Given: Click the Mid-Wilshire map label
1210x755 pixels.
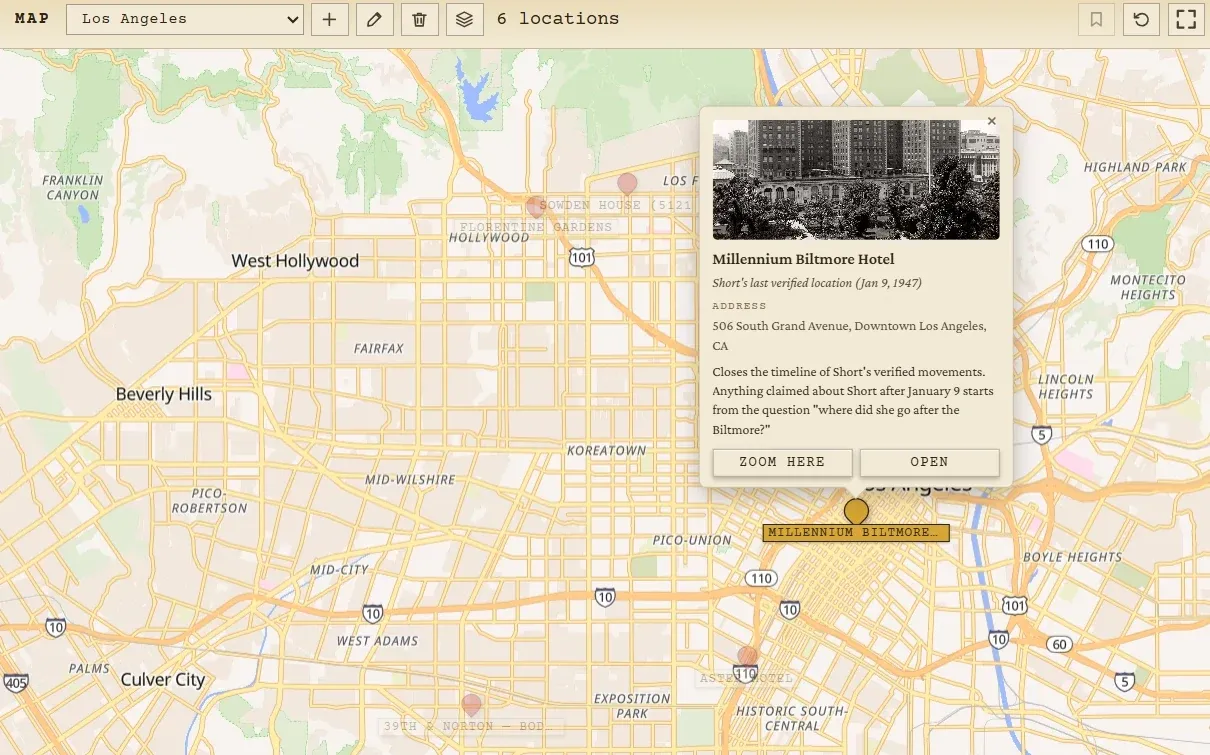Looking at the screenshot, I should [x=410, y=480].
